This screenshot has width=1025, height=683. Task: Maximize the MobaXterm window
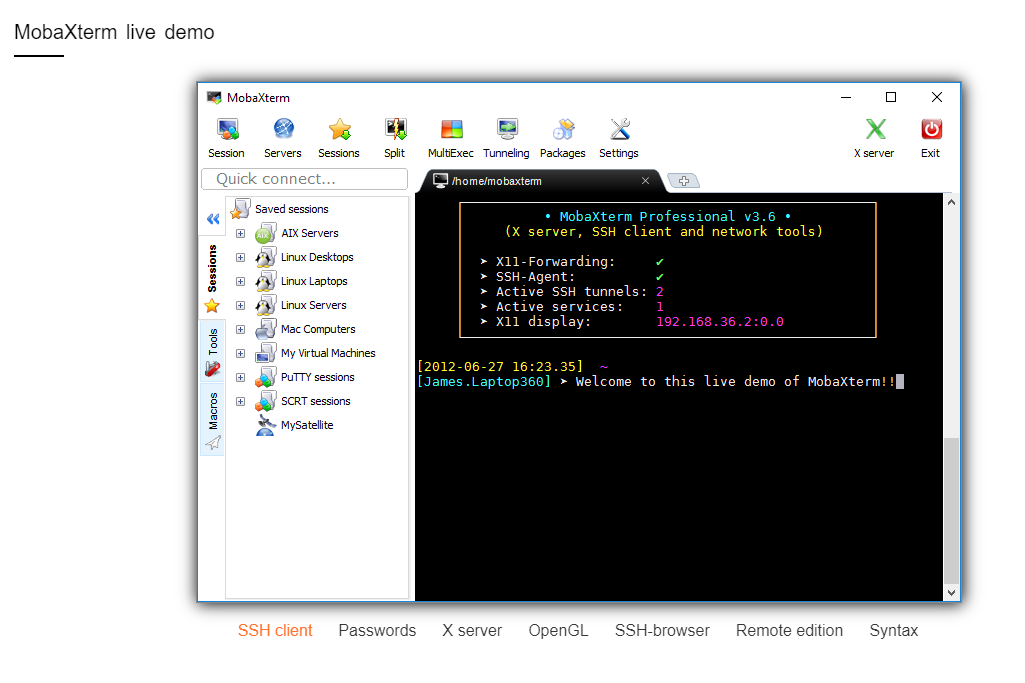tap(890, 97)
